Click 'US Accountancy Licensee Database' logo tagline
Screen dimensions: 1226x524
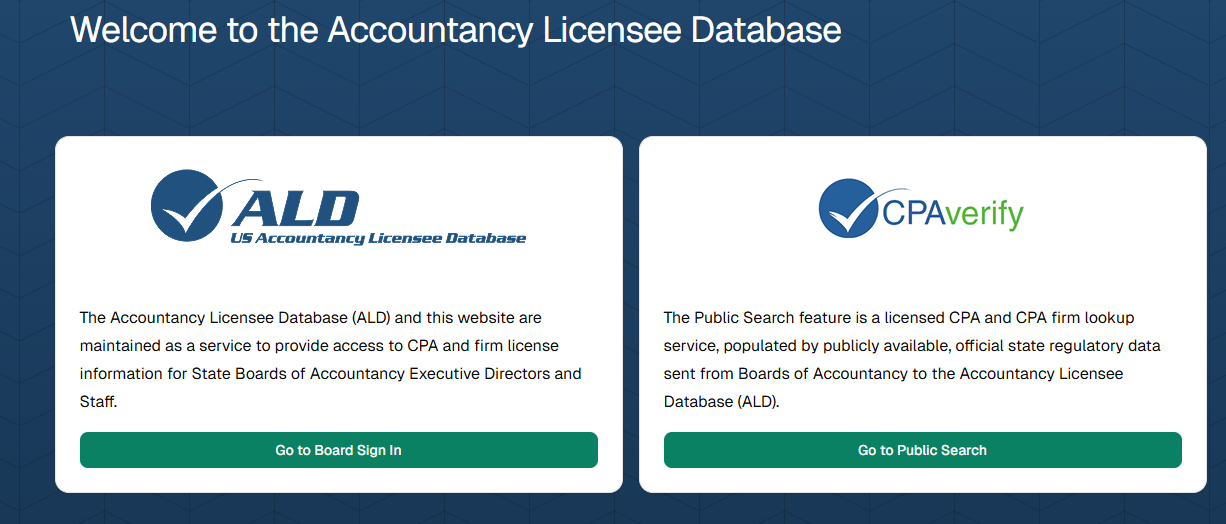378,238
